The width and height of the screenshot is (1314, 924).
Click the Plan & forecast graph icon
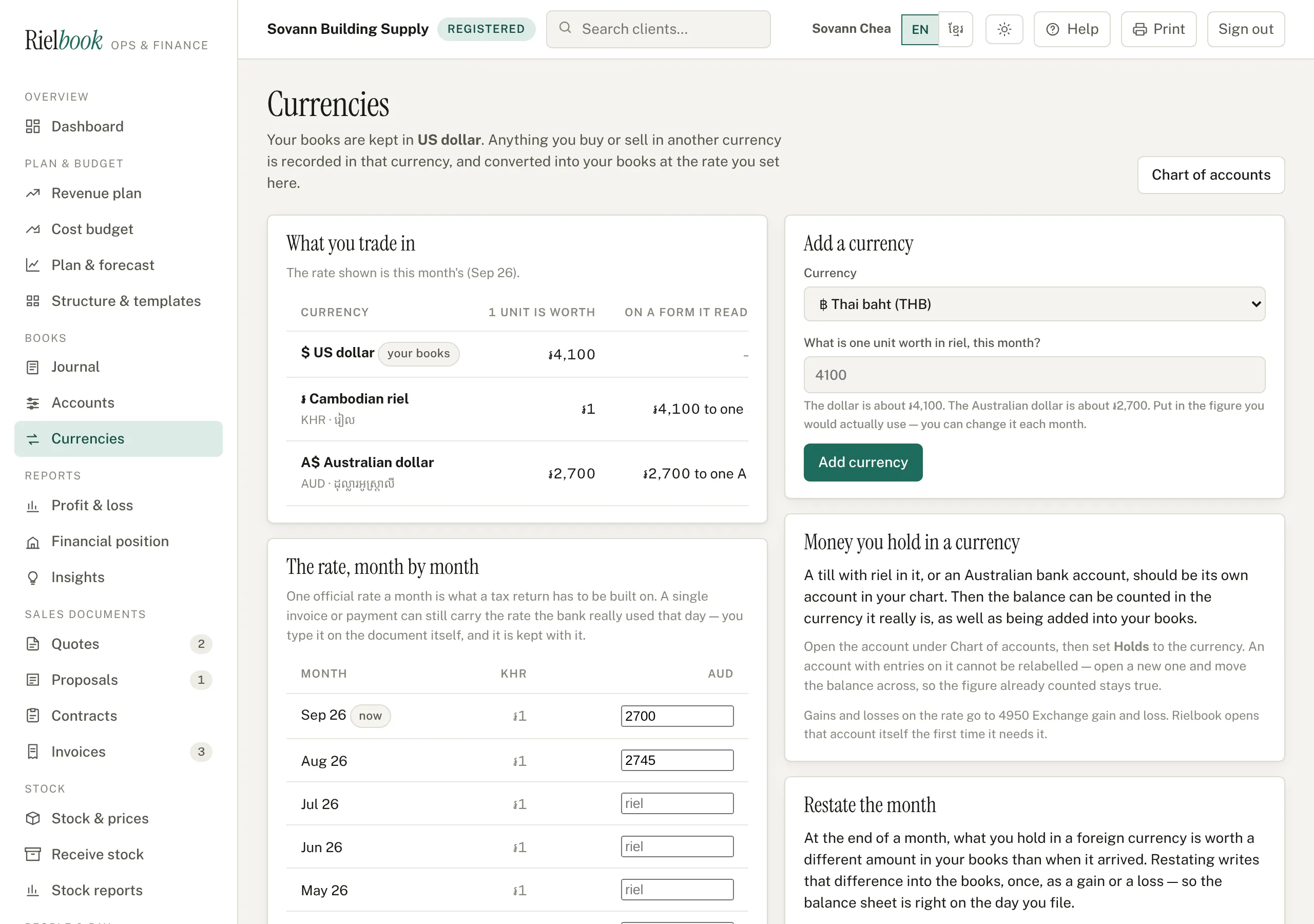tap(33, 265)
